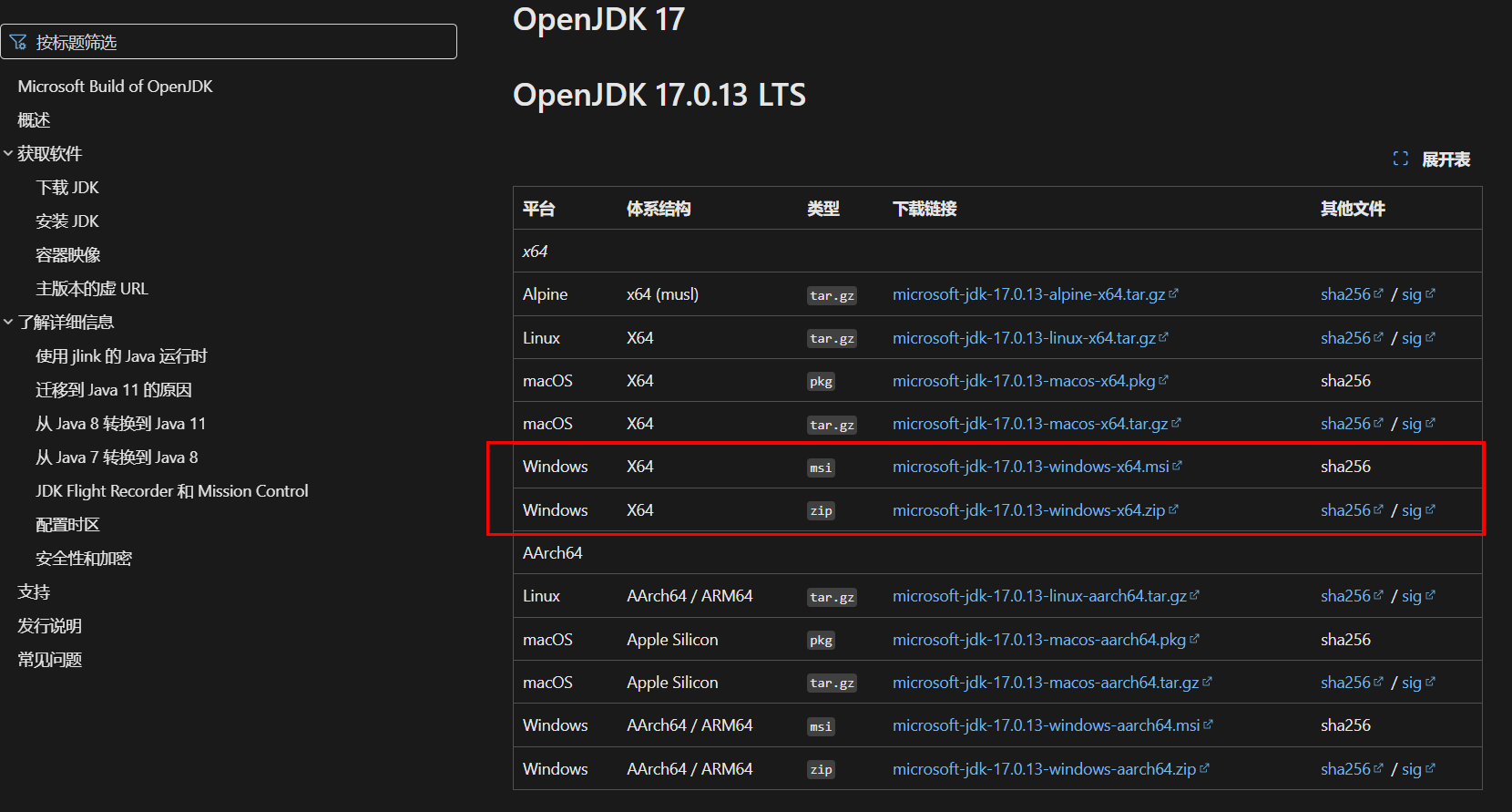
Task: Open sha256 link for Windows AArch64 zip
Action: tap(1352, 768)
